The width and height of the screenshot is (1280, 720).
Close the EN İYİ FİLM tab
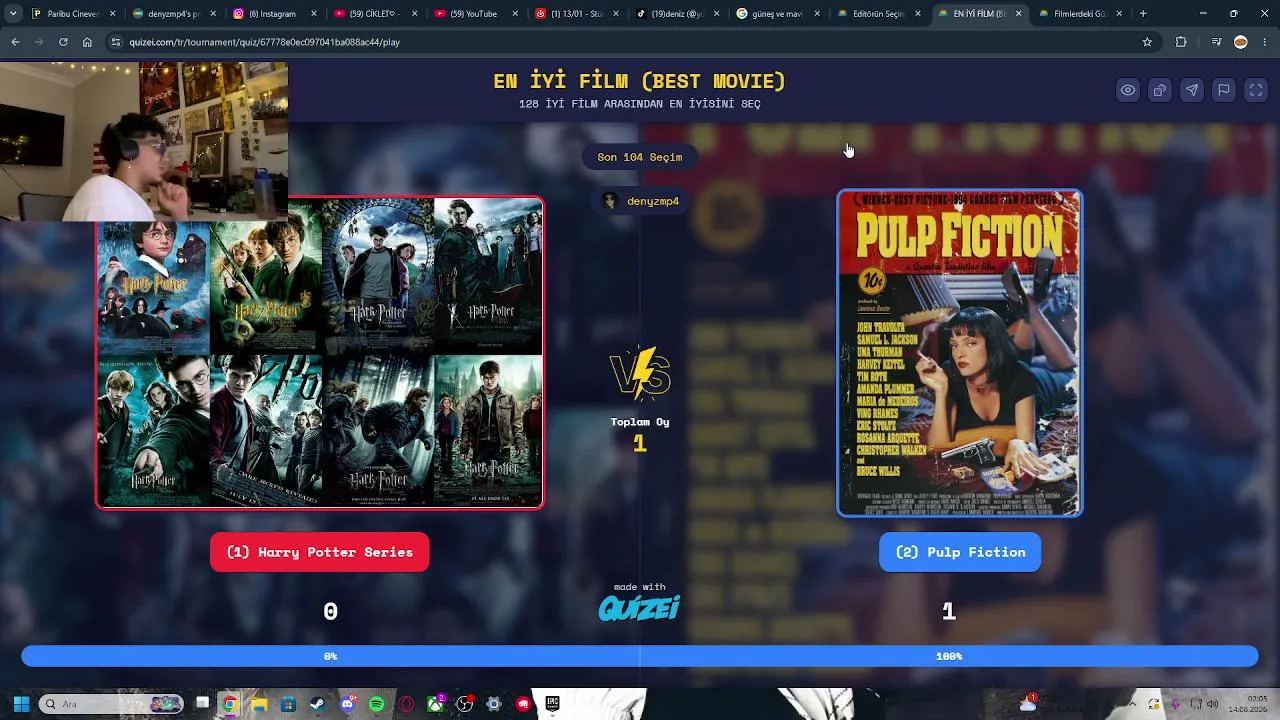coord(1018,14)
